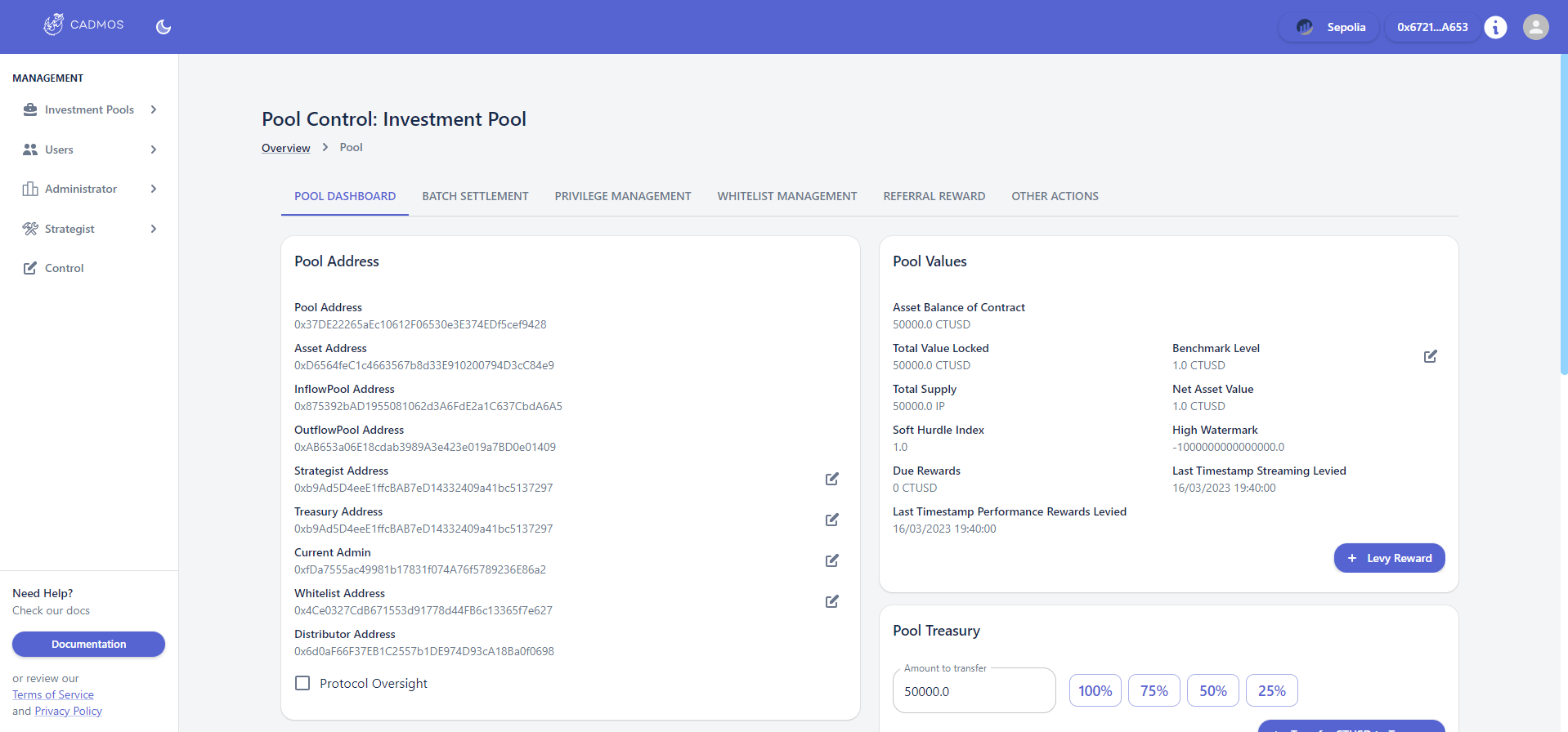Click the Strategist tools icon
This screenshot has width=1568, height=732.
pyautogui.click(x=30, y=229)
